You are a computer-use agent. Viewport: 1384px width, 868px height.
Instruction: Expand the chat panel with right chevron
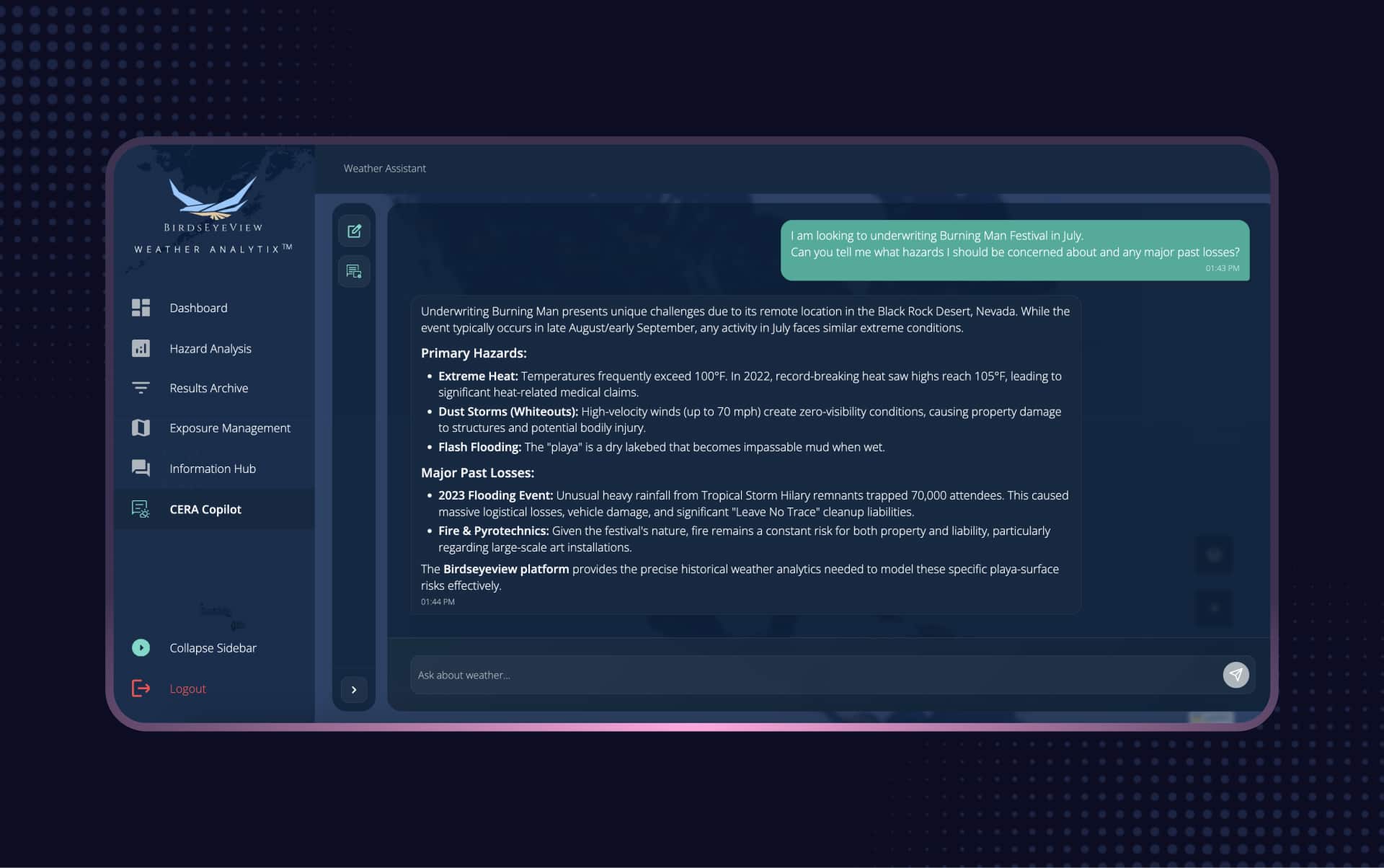[x=354, y=690]
